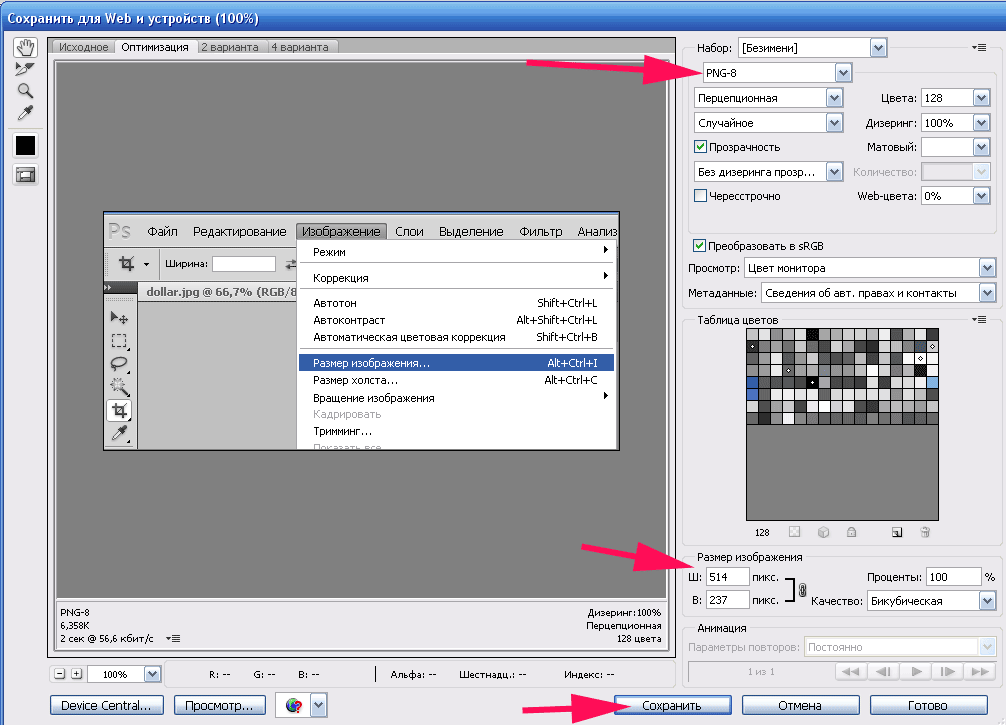1006x725 pixels.
Task: Select the Hand tool
Action: click(x=25, y=48)
